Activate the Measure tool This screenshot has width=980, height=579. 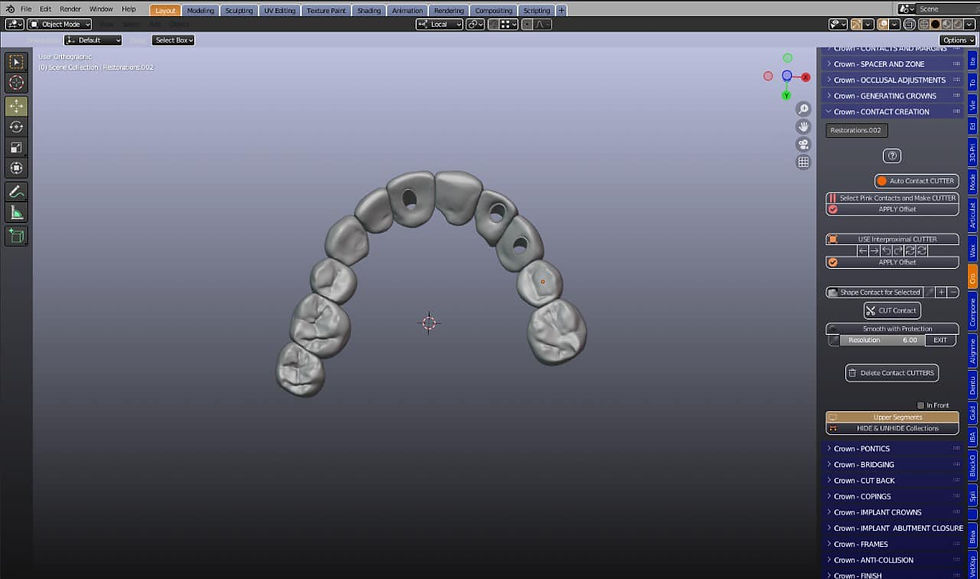click(x=16, y=213)
